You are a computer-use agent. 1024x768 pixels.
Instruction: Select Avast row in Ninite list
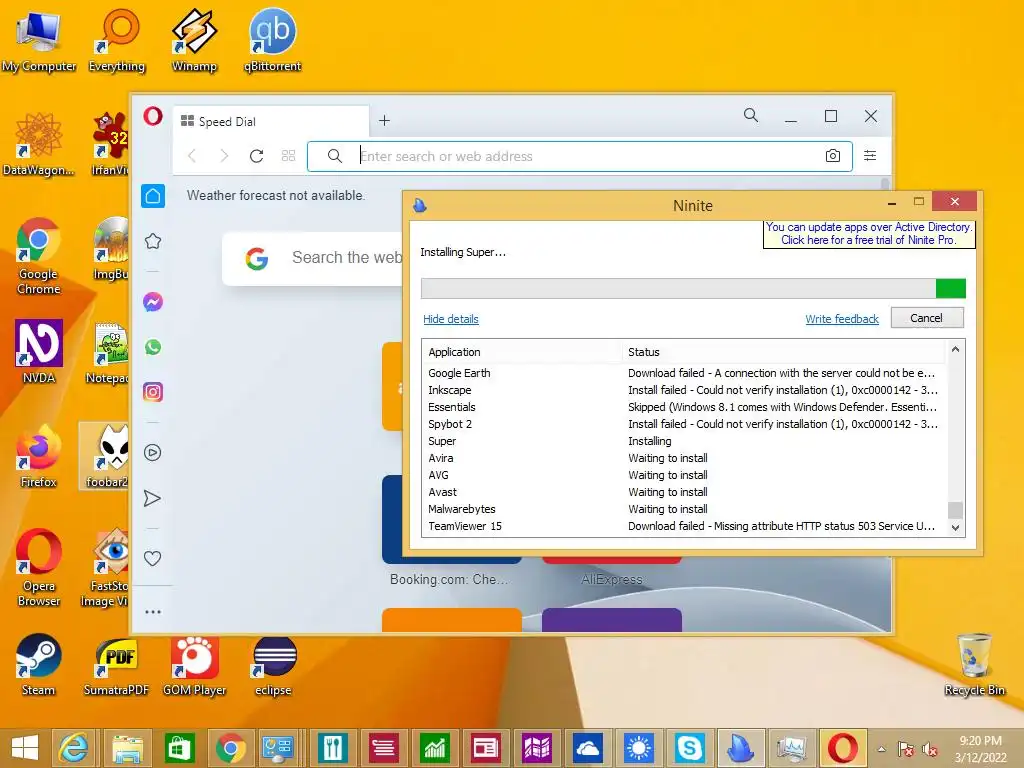click(x=684, y=492)
